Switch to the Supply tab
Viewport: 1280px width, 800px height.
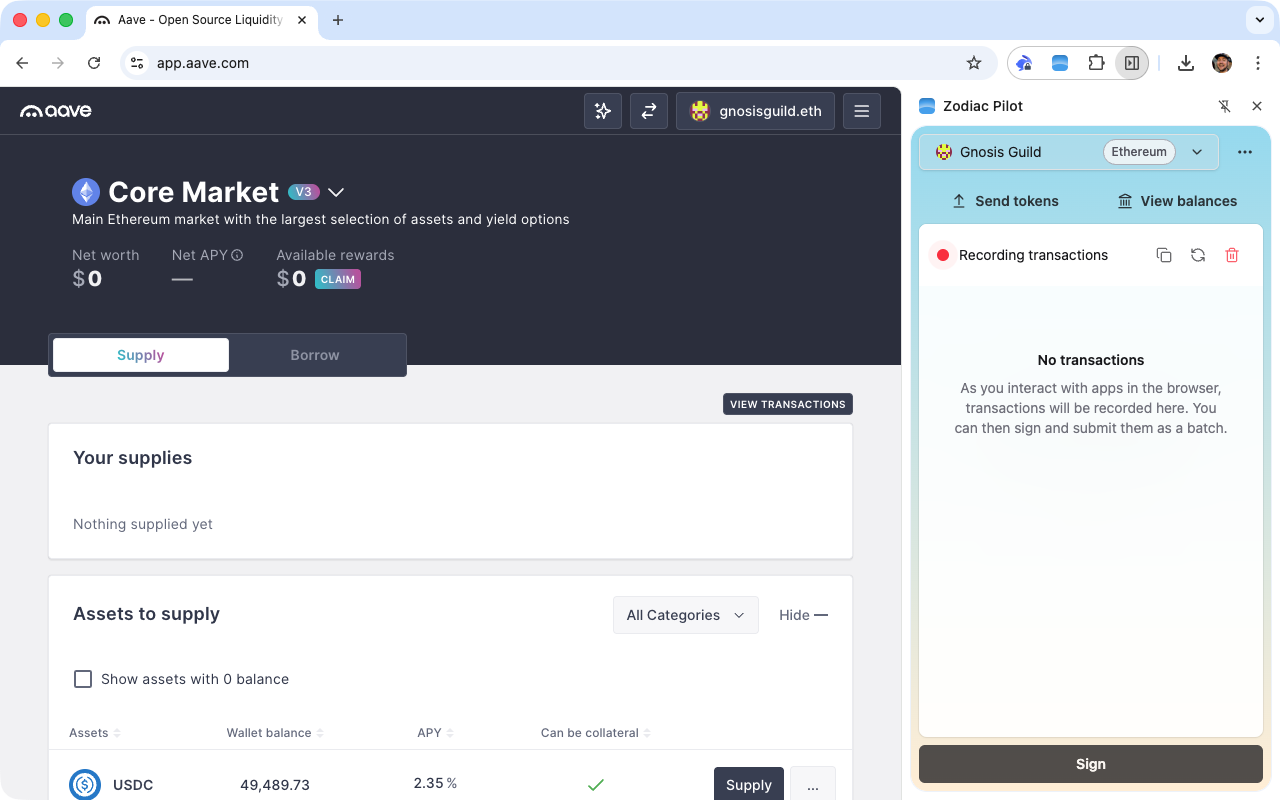141,355
